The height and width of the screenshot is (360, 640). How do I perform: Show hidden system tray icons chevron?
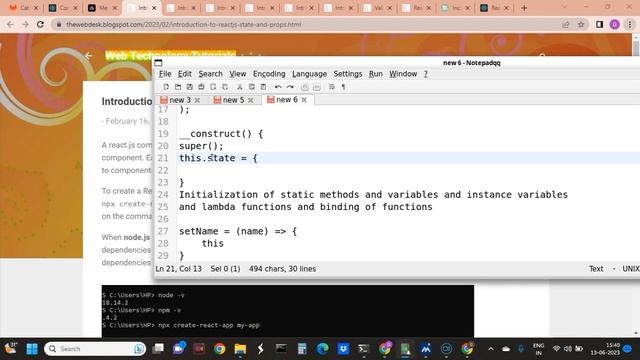point(491,349)
